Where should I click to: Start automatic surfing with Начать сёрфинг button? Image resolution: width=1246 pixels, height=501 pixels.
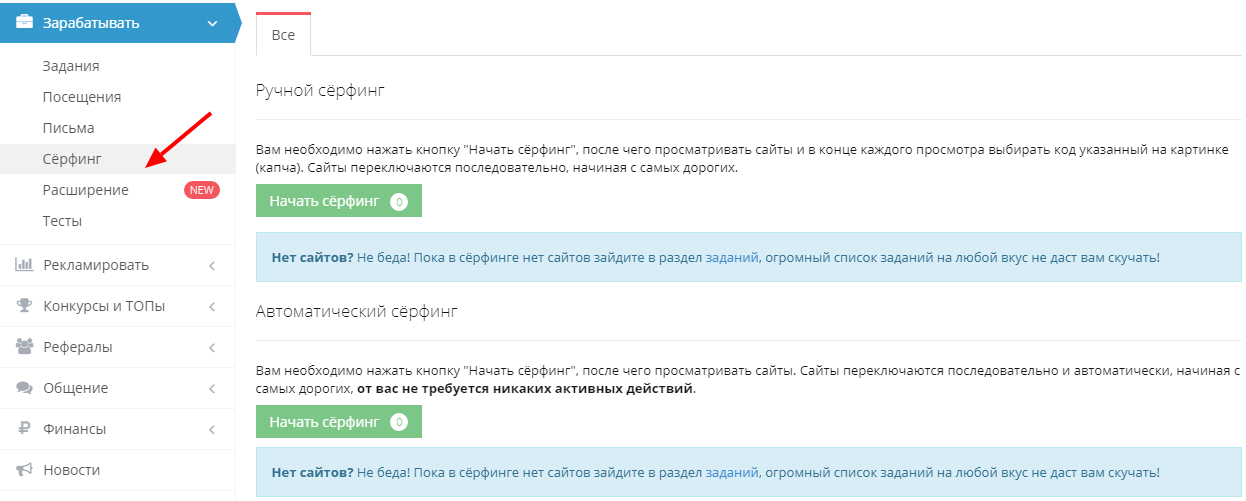click(x=338, y=422)
